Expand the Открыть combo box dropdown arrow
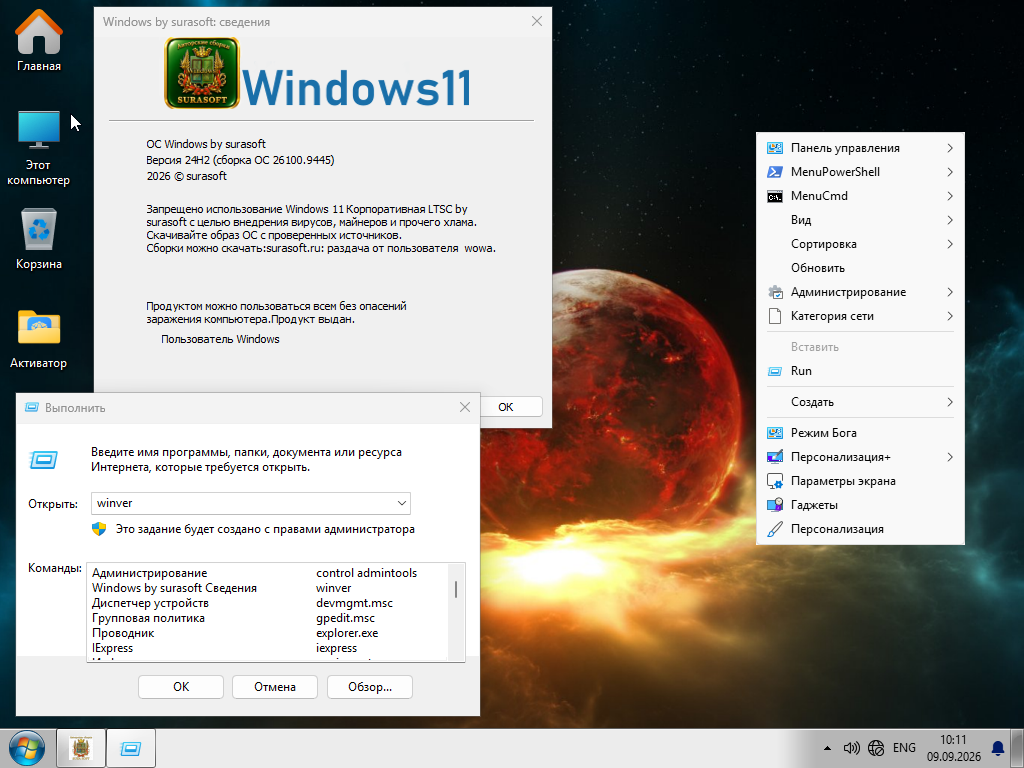 [x=402, y=504]
